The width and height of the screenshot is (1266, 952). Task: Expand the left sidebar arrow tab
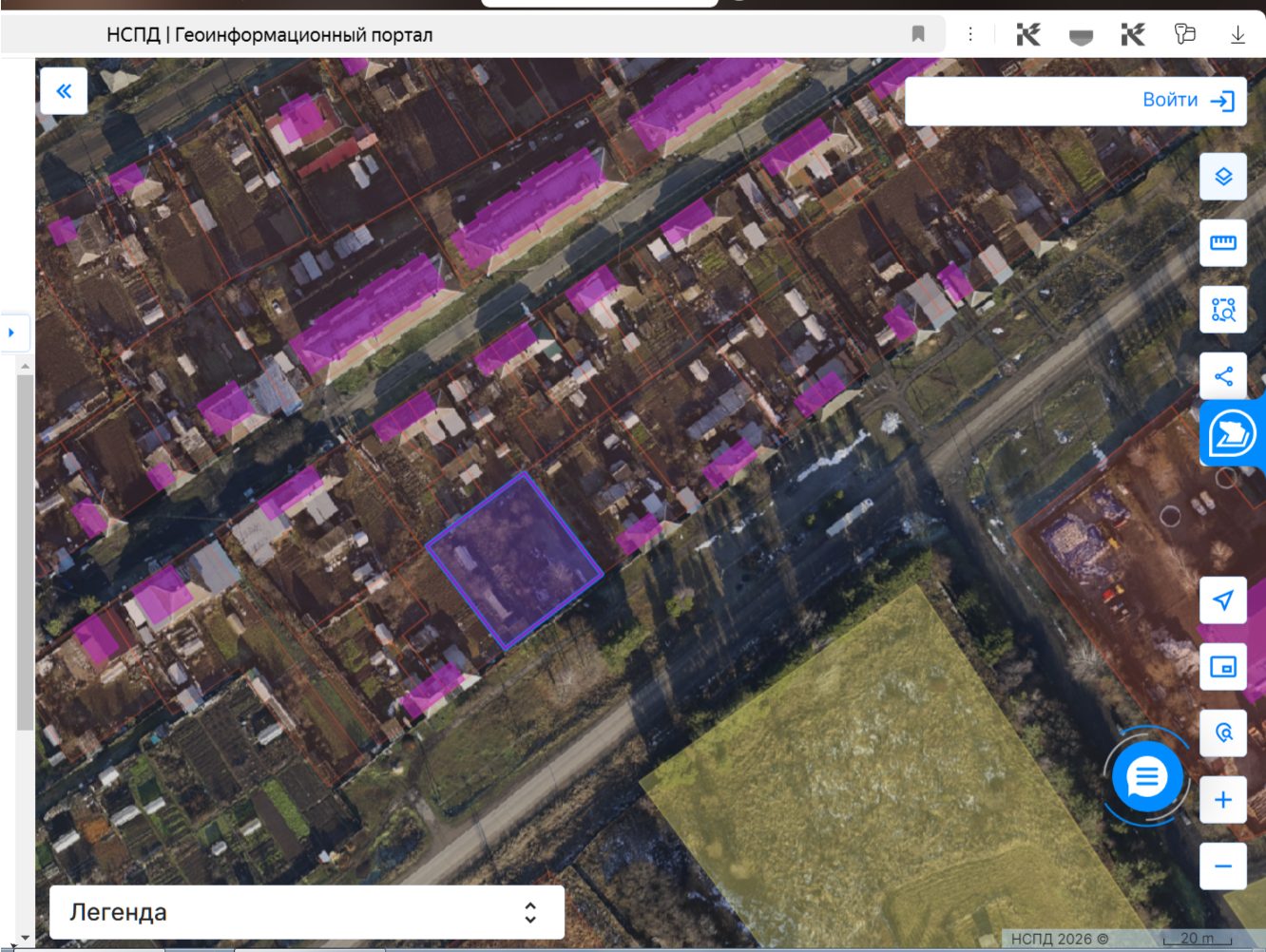pyautogui.click(x=13, y=333)
